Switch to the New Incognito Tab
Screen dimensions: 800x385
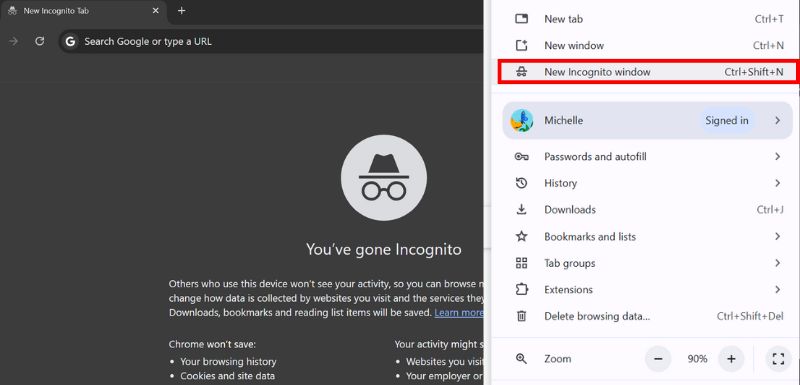tap(84, 11)
